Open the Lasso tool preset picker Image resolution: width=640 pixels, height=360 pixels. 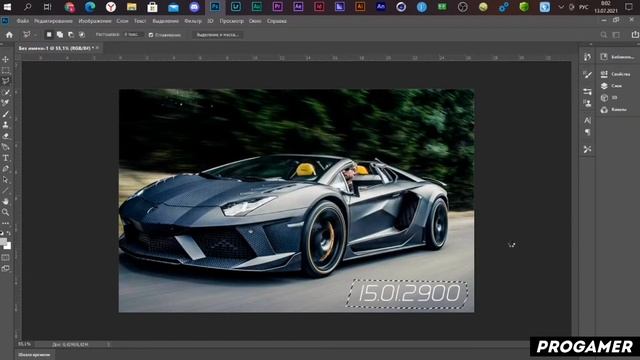click(x=29, y=35)
